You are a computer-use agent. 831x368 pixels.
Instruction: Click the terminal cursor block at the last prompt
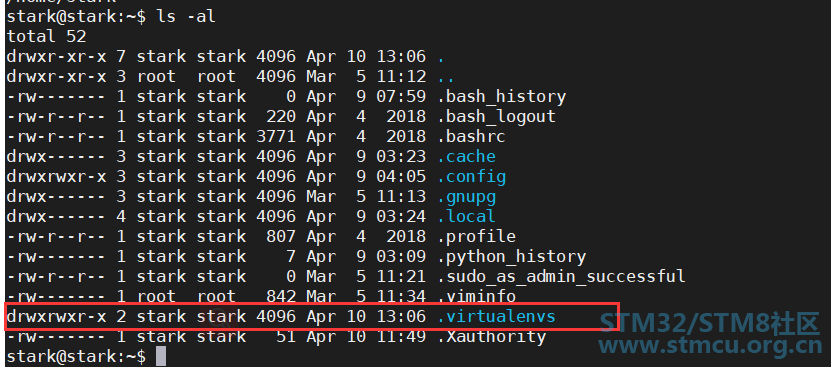coord(161,356)
